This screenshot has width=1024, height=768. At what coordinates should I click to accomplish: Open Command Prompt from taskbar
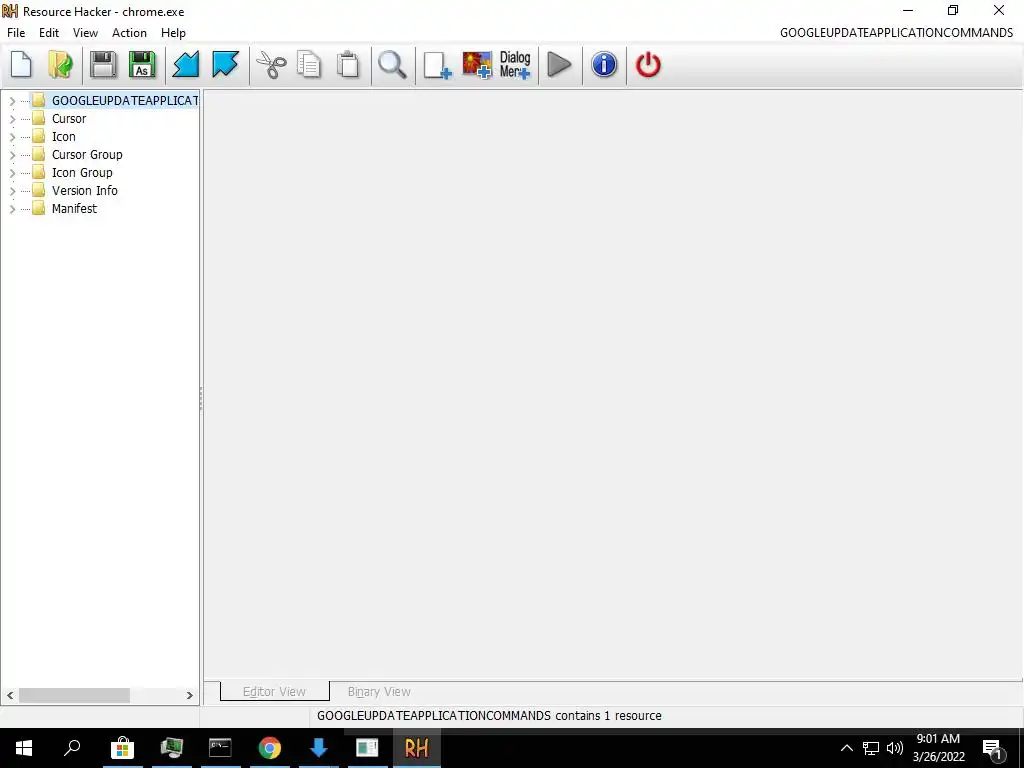220,748
